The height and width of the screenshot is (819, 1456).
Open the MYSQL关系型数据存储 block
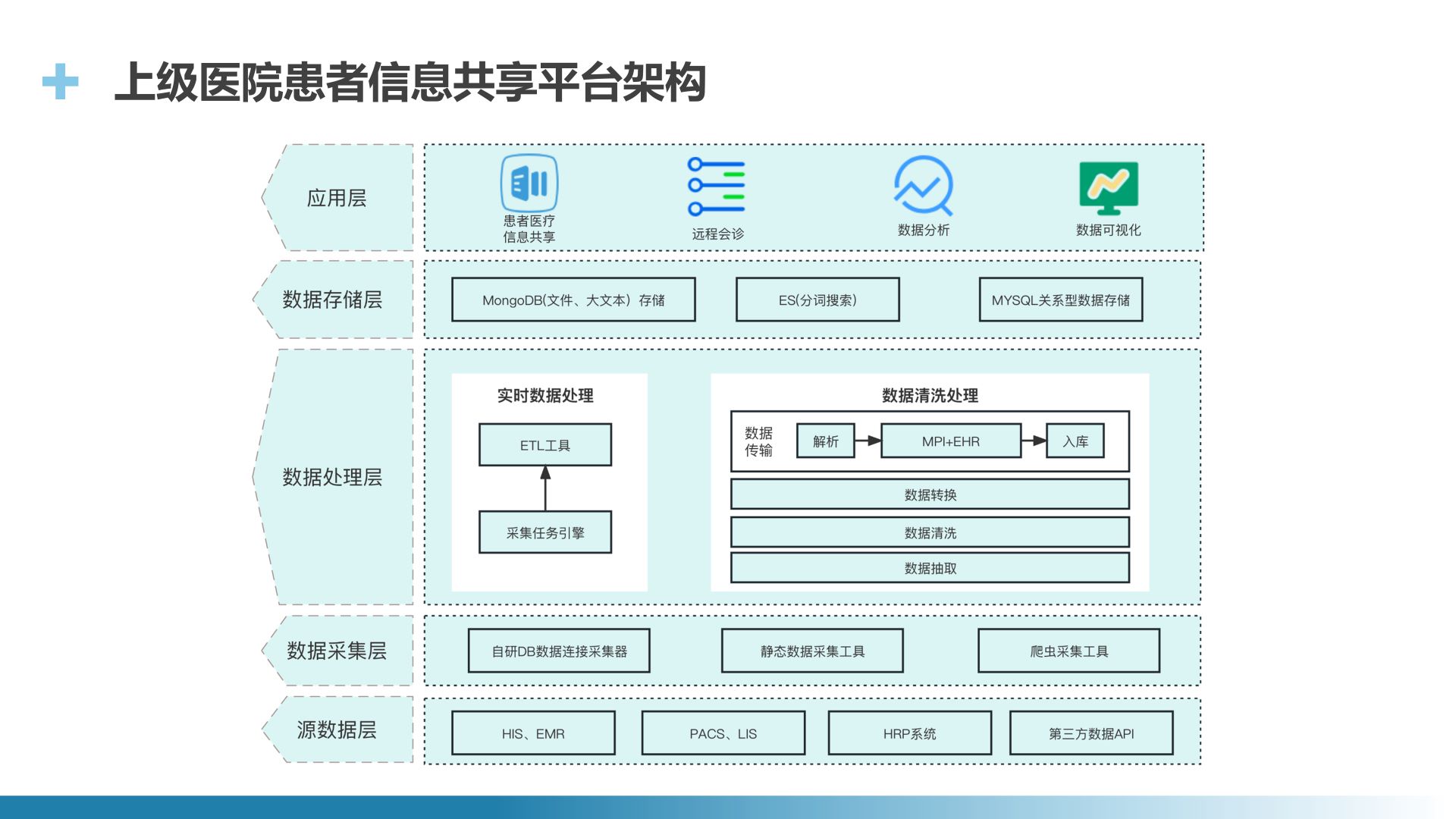(x=1062, y=300)
